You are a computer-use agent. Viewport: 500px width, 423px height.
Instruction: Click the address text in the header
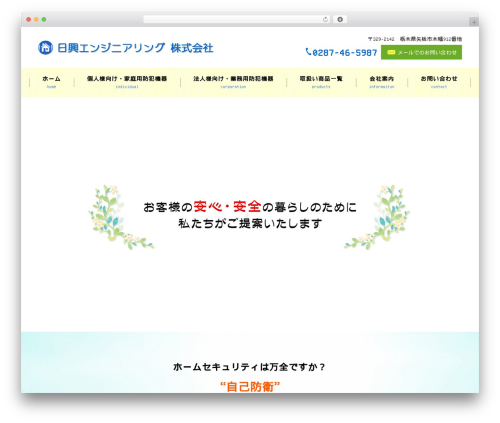415,39
